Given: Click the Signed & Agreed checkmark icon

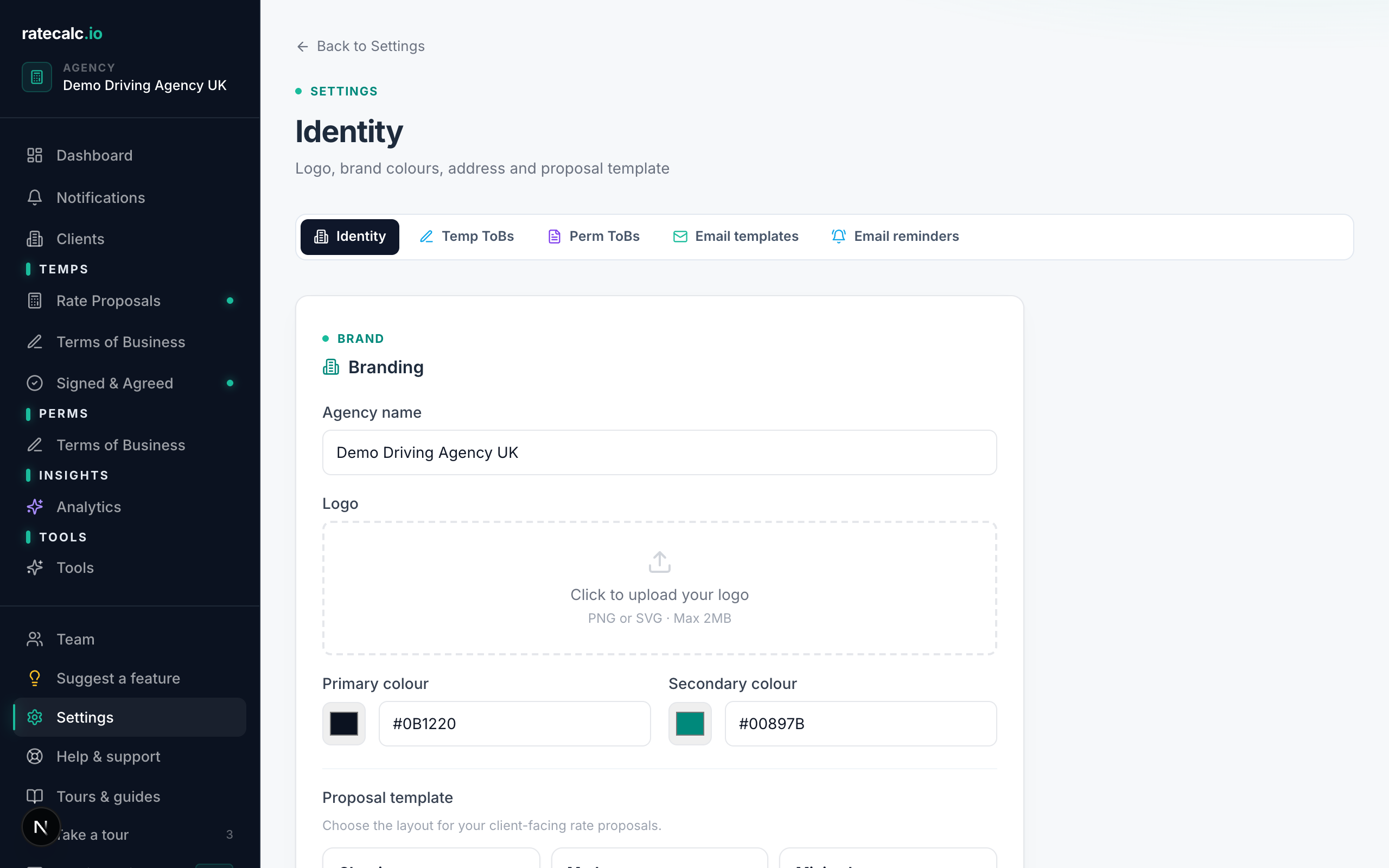Looking at the screenshot, I should [34, 383].
